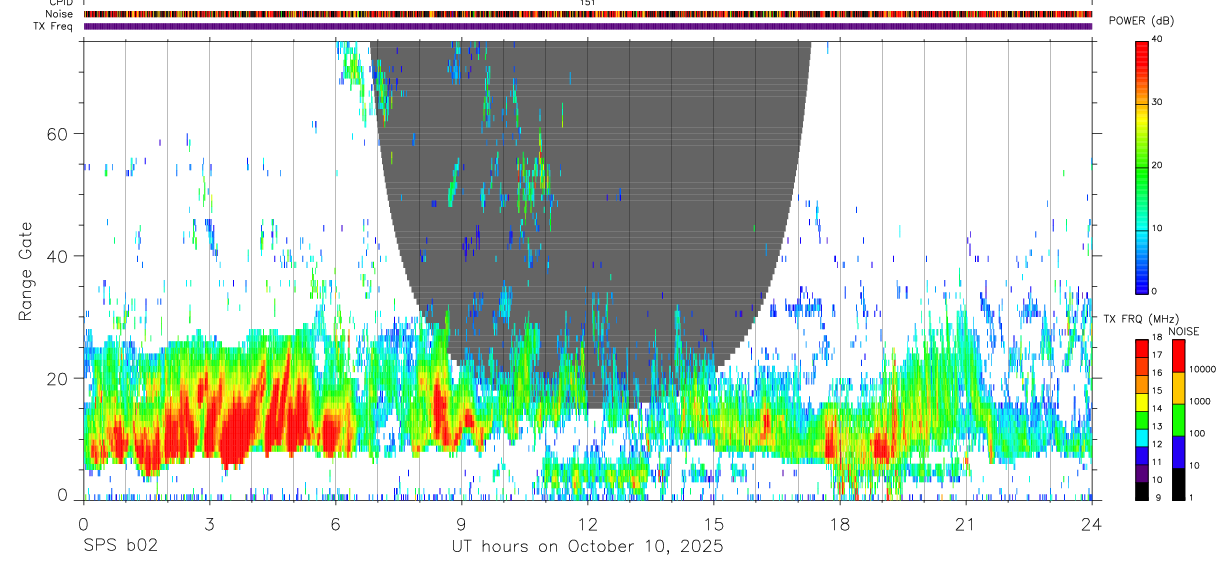Click the 18 hour tick on UT axis
This screenshot has height=567, width=1228.
click(839, 523)
